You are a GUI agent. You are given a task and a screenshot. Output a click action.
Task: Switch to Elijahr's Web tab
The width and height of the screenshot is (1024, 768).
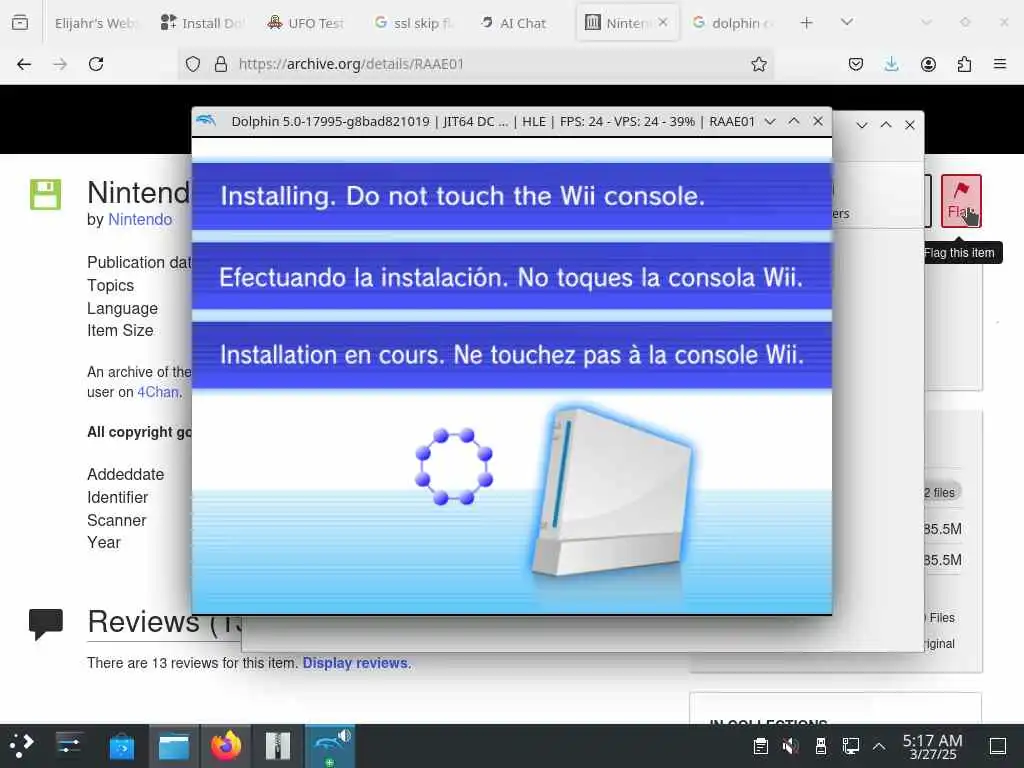tap(95, 23)
